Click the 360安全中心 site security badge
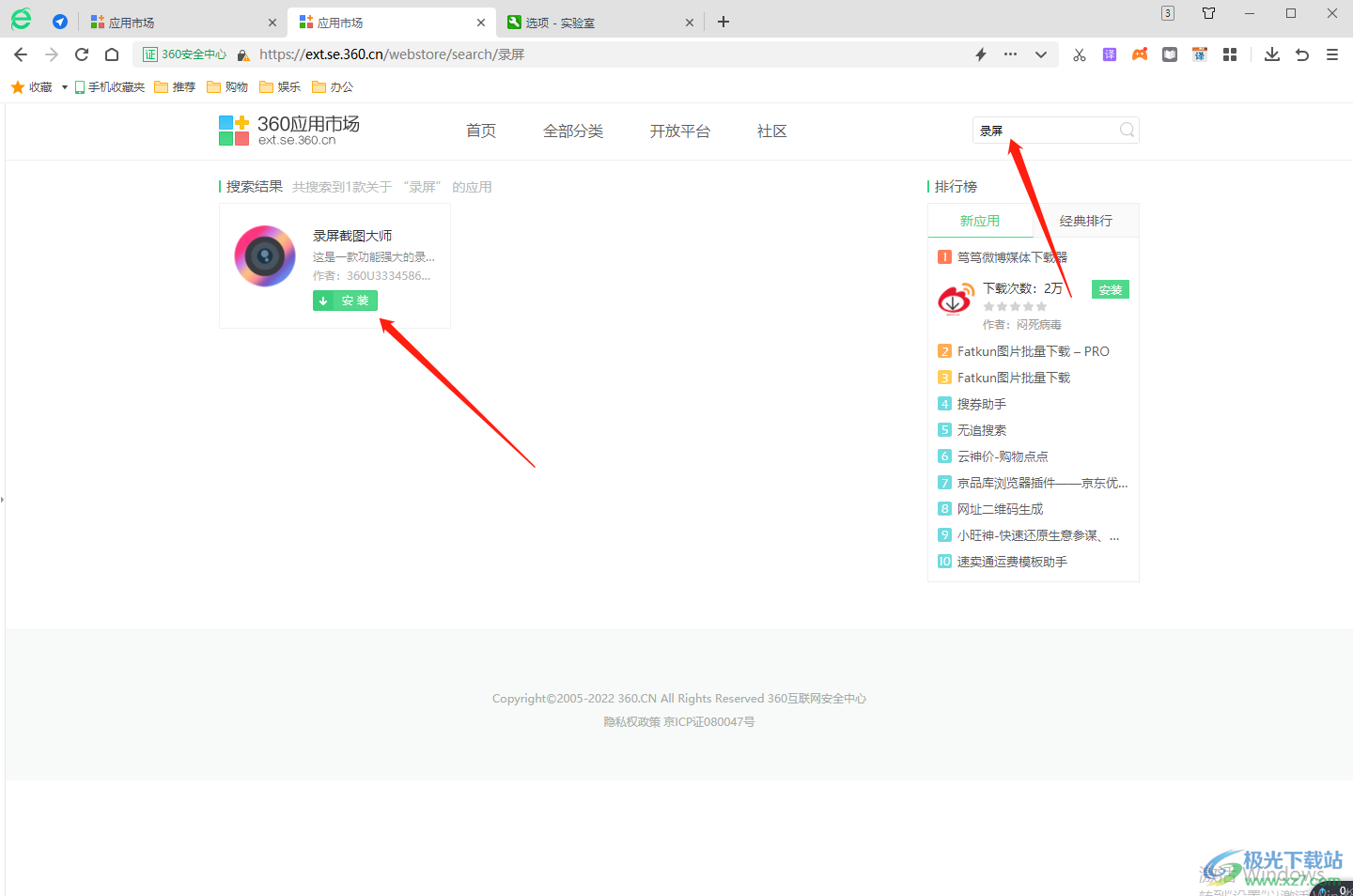Image resolution: width=1353 pixels, height=896 pixels. [184, 54]
